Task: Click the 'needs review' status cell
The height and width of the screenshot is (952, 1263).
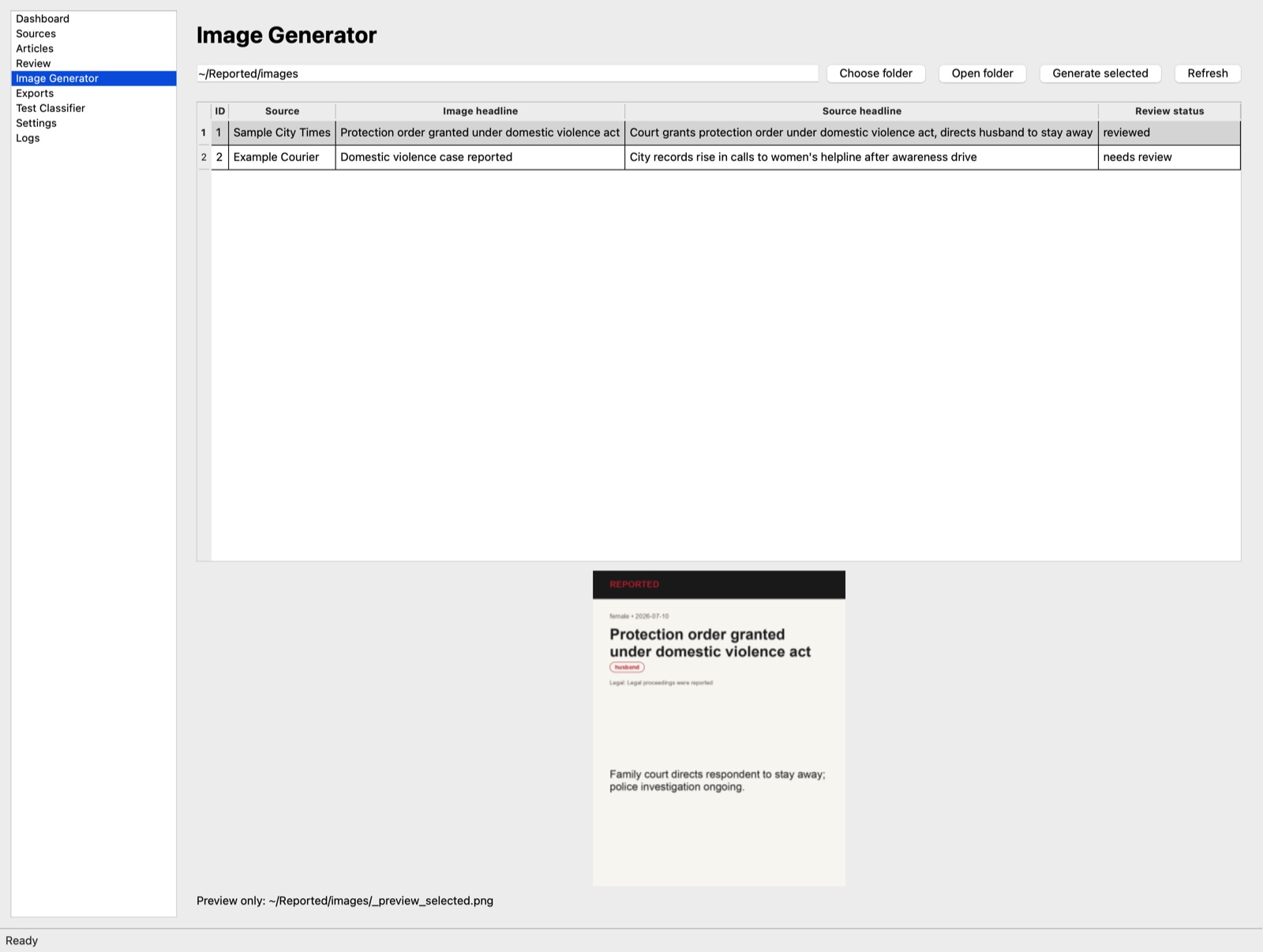Action: point(1169,157)
